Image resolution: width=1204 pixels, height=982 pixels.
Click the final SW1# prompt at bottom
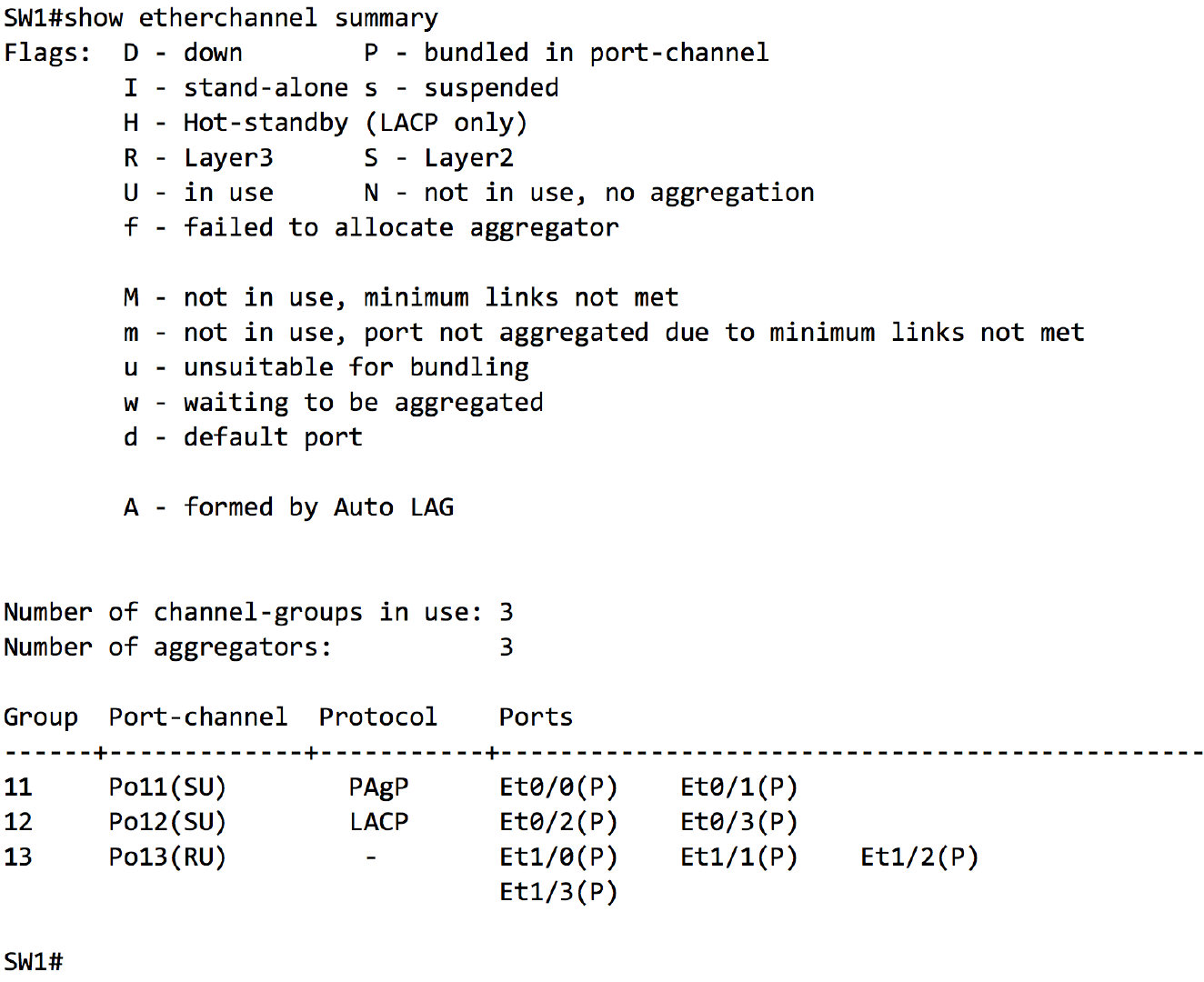click(34, 962)
